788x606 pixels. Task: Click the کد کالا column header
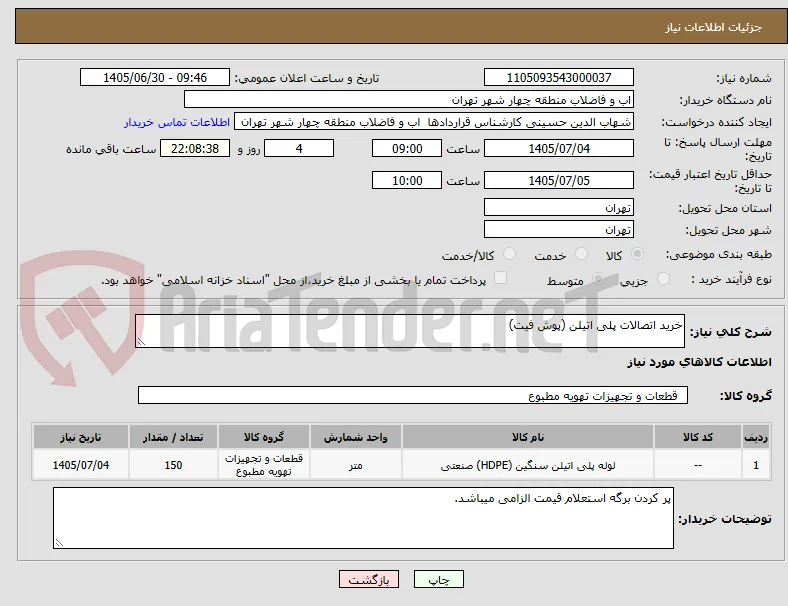point(698,437)
